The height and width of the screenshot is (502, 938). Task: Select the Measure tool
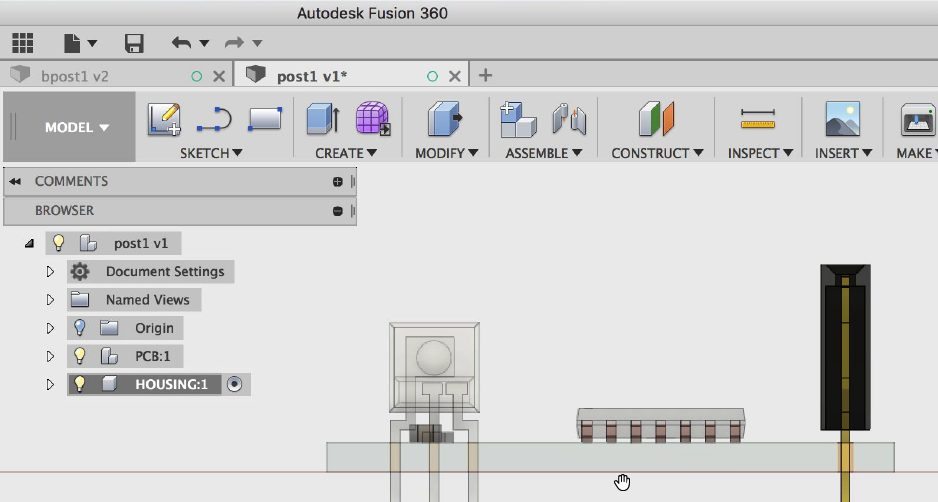click(758, 119)
